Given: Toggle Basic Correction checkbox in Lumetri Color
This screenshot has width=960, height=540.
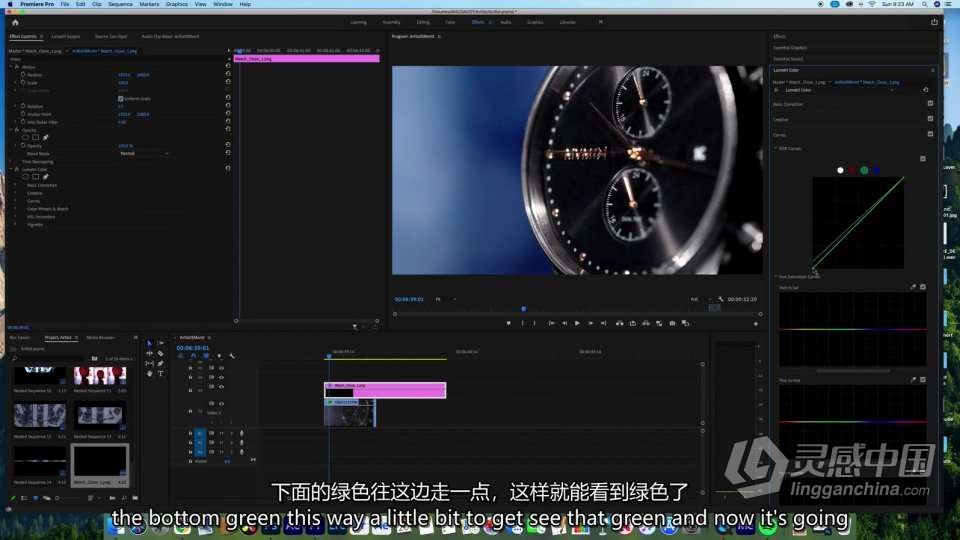Looking at the screenshot, I should [930, 103].
